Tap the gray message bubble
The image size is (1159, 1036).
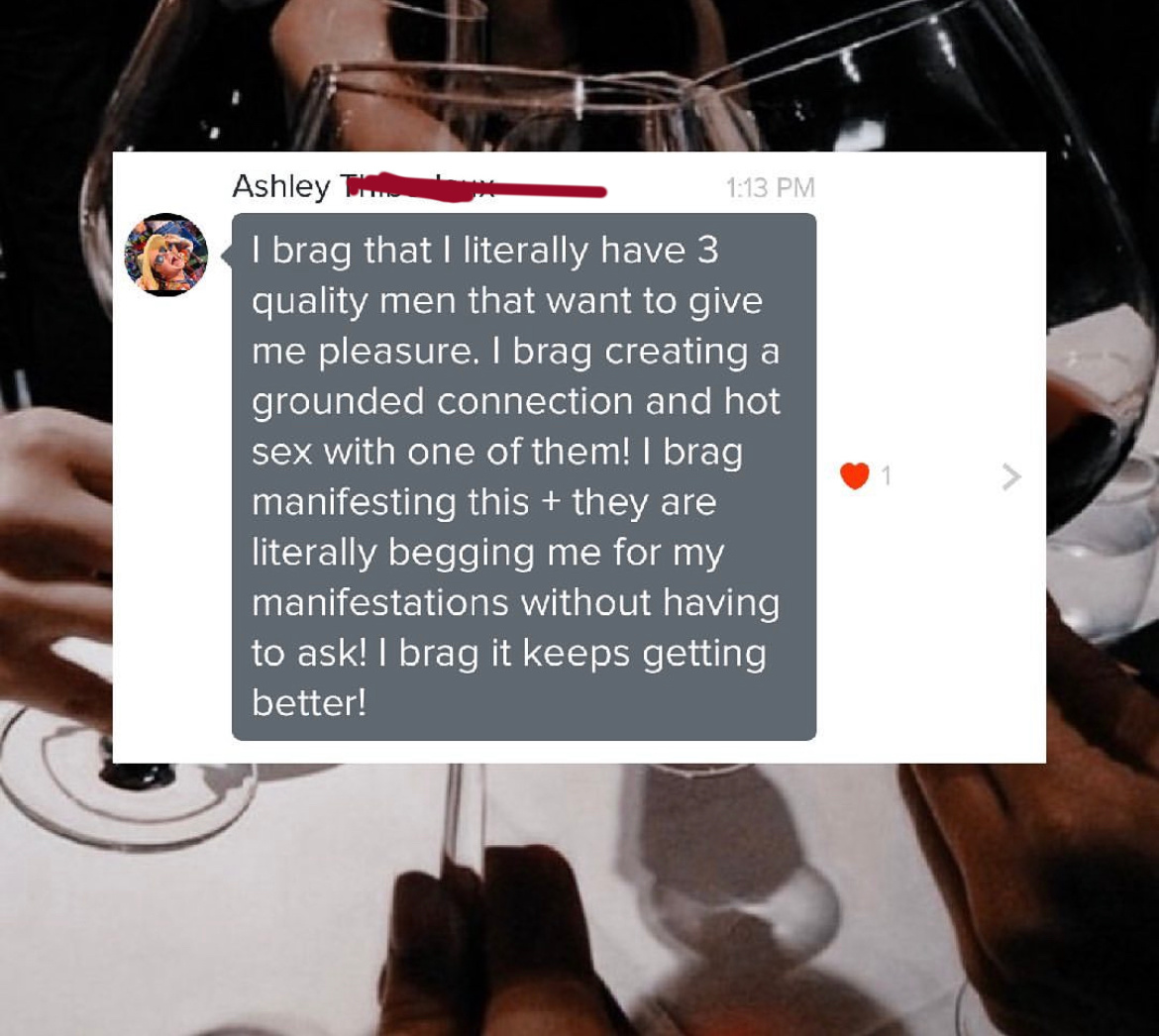524,476
